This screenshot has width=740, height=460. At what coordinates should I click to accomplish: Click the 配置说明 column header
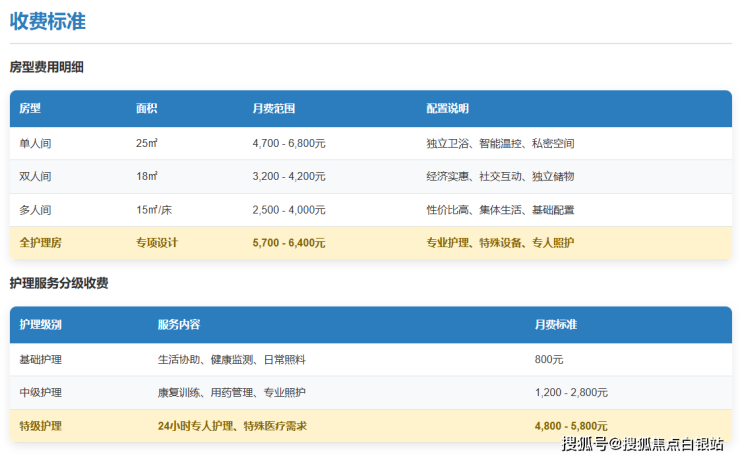(447, 108)
